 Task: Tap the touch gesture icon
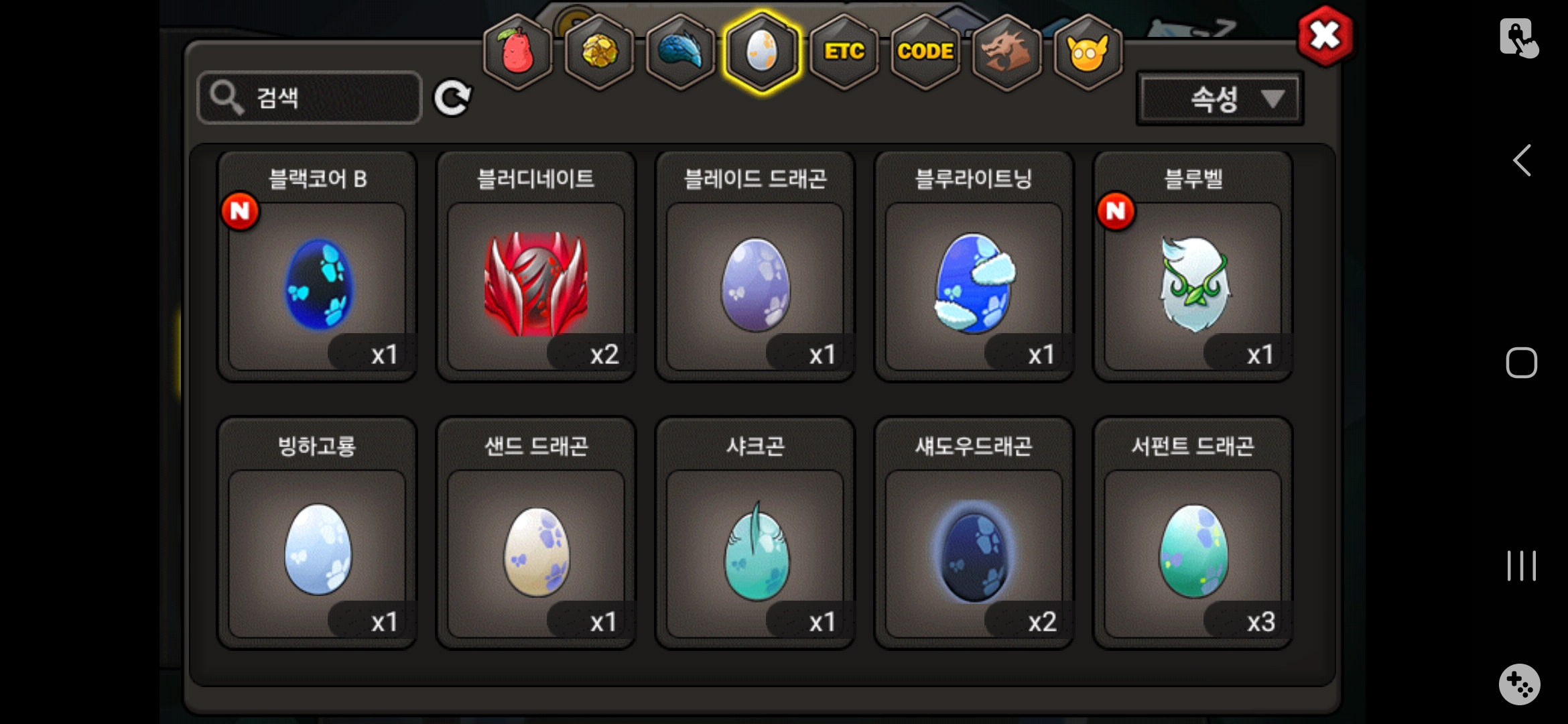point(1519,38)
